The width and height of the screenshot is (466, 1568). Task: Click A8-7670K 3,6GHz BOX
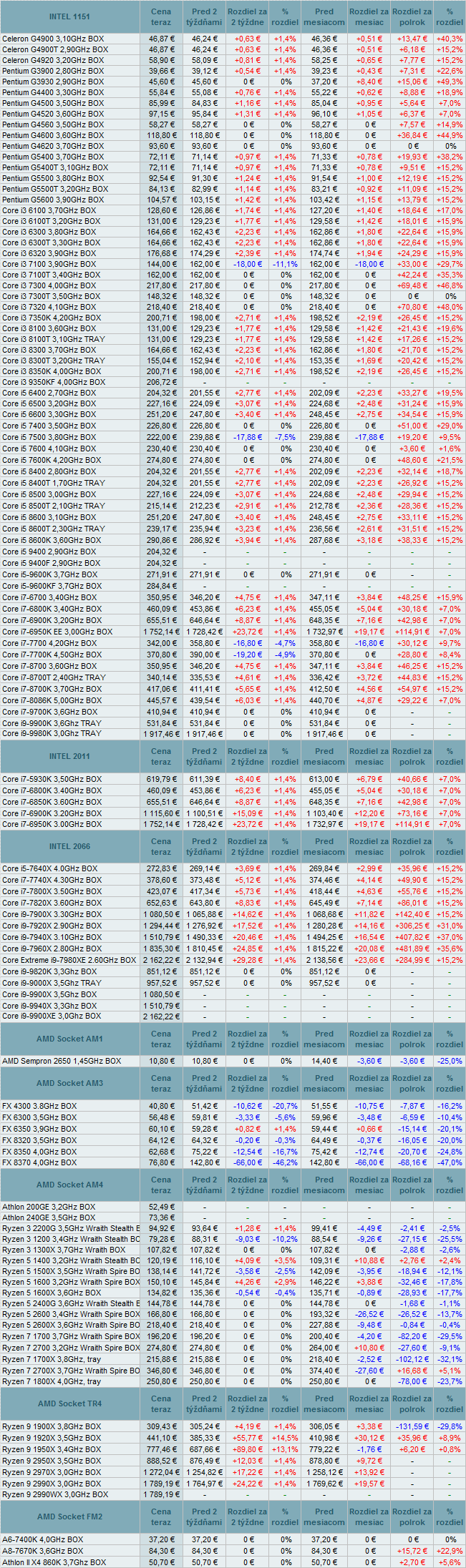pyautogui.click(x=43, y=1551)
